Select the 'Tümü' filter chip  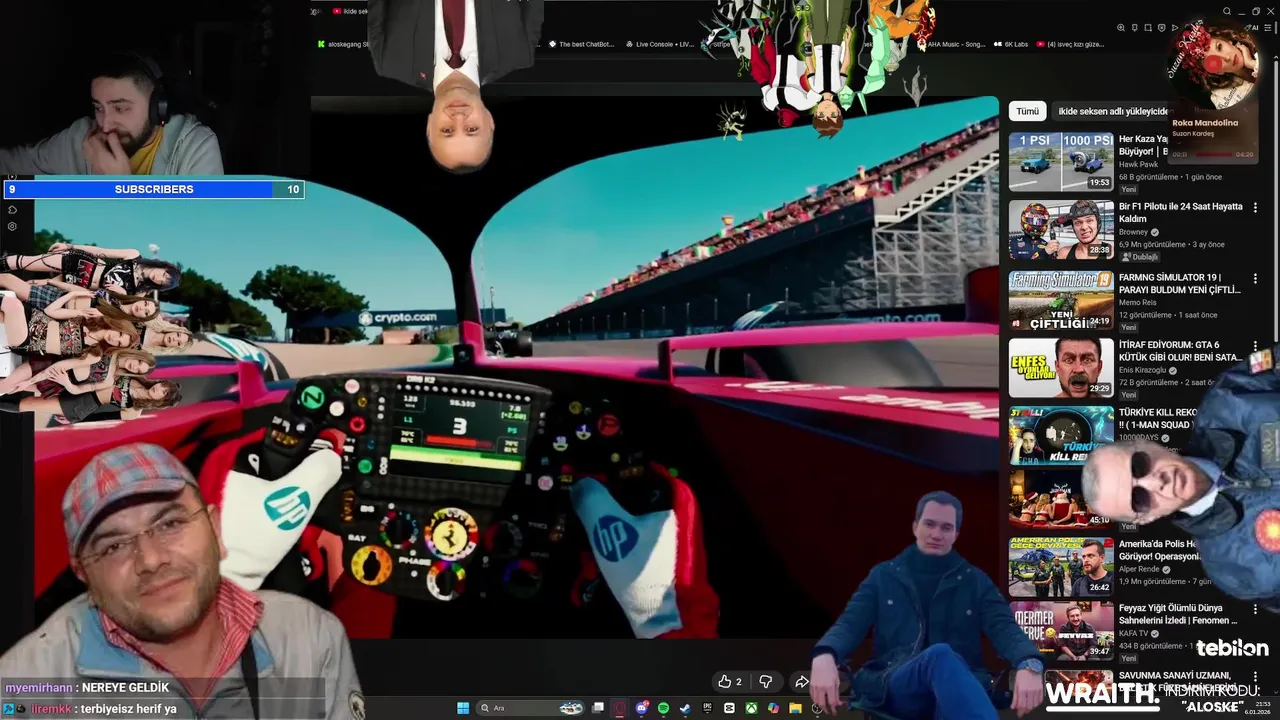(1027, 111)
